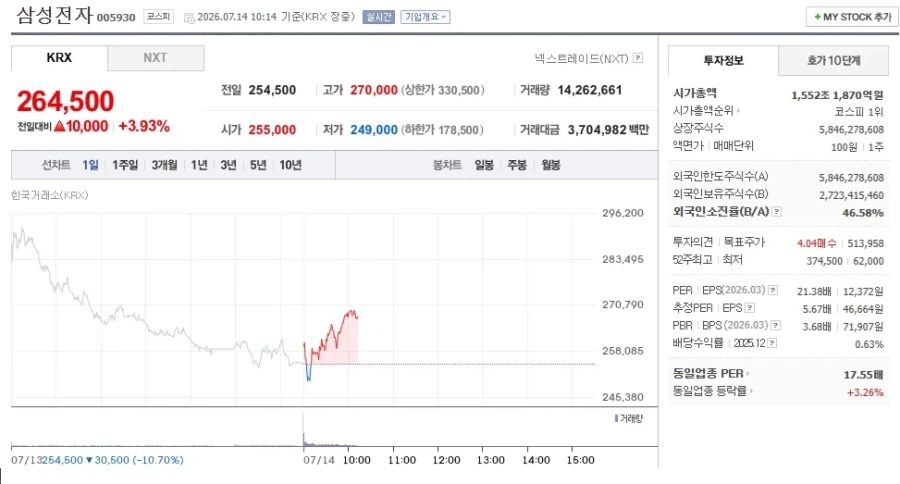900x484 pixels.
Task: Open the 시가총액순위 link
Action: coord(703,110)
